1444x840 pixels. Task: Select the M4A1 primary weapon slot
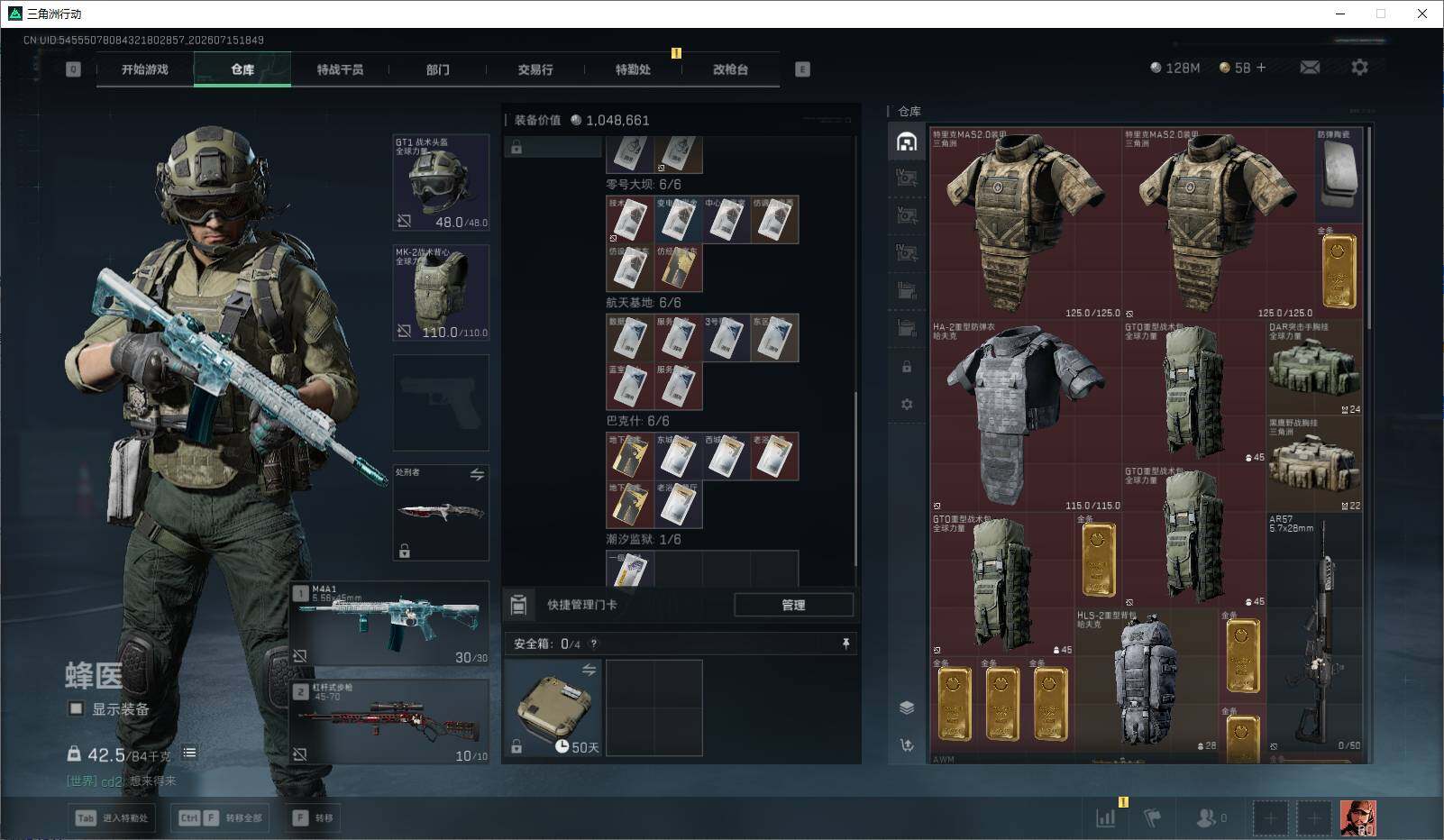tap(390, 624)
